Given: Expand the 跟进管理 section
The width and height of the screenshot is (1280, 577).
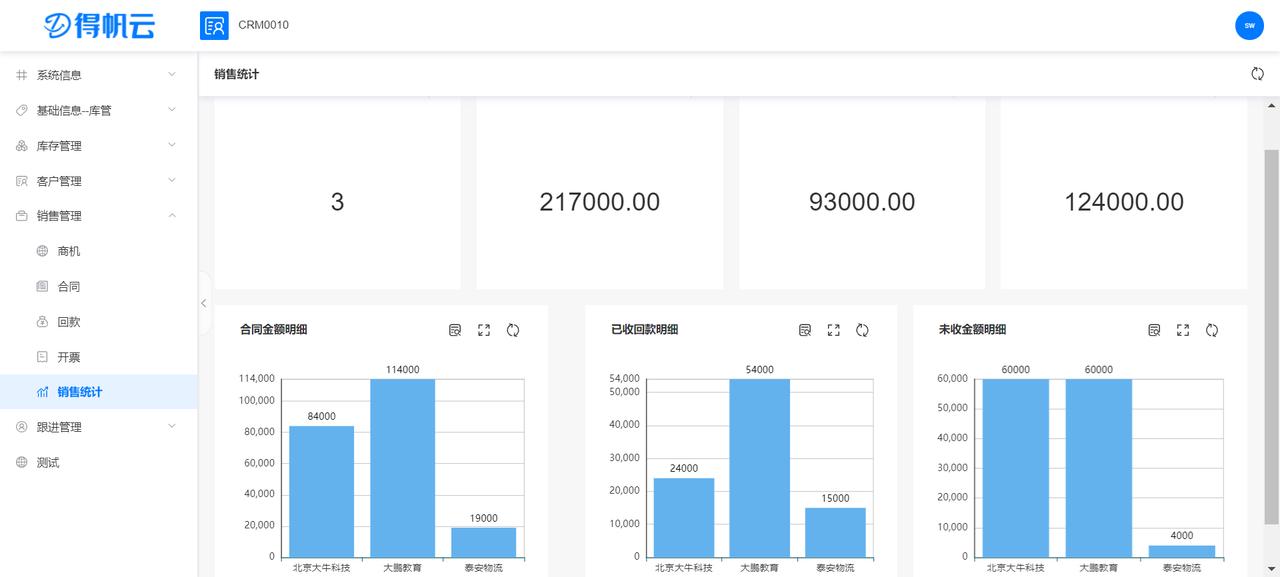Looking at the screenshot, I should pyautogui.click(x=60, y=426).
